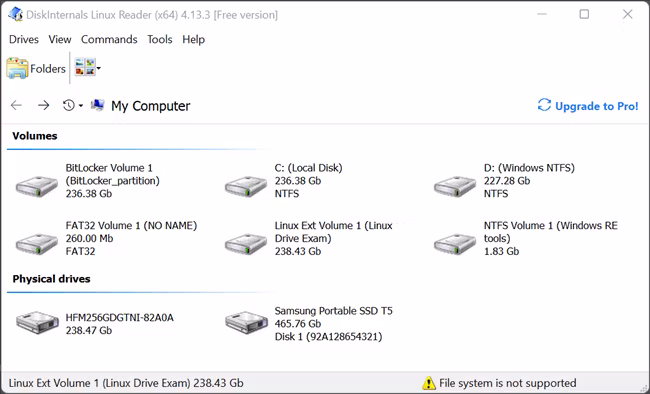This screenshot has width=650, height=394.
Task: Select the Linux Ext Volume 1 drive icon
Action: pos(246,244)
